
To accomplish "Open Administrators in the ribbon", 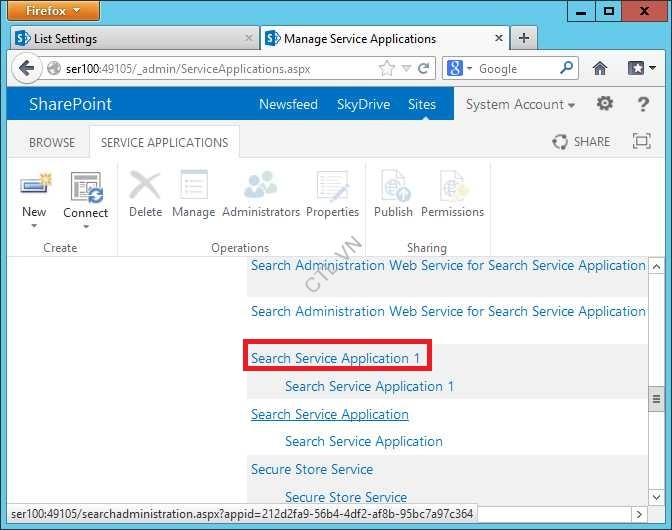I will [x=261, y=187].
